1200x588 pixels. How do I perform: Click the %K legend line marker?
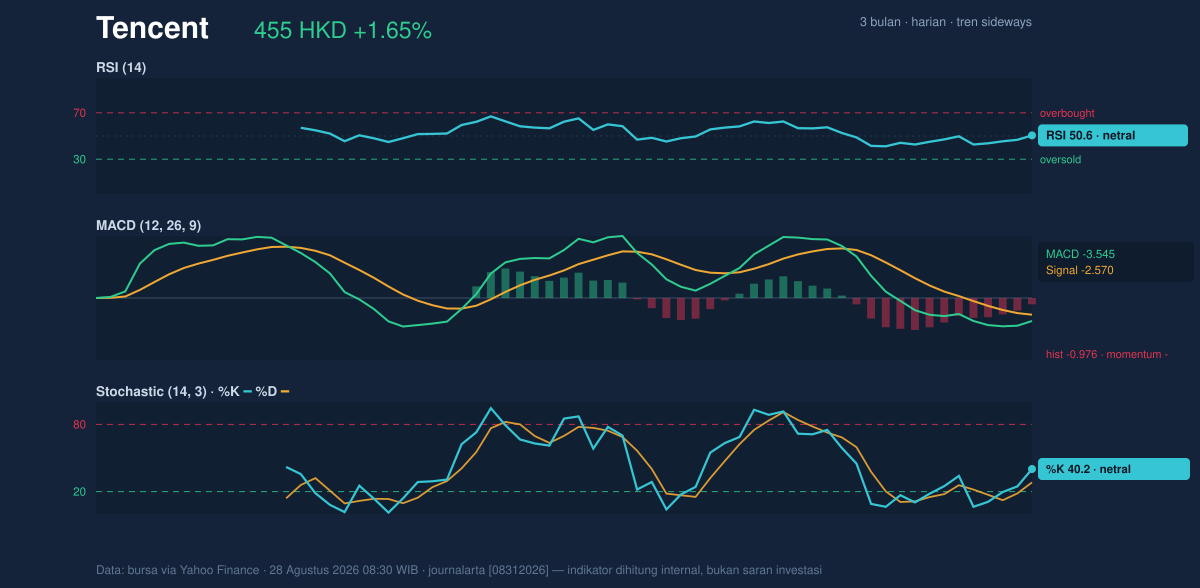click(x=247, y=391)
